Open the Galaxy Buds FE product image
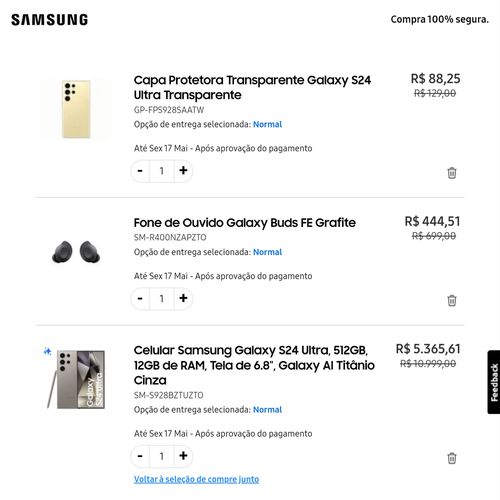 click(x=76, y=252)
